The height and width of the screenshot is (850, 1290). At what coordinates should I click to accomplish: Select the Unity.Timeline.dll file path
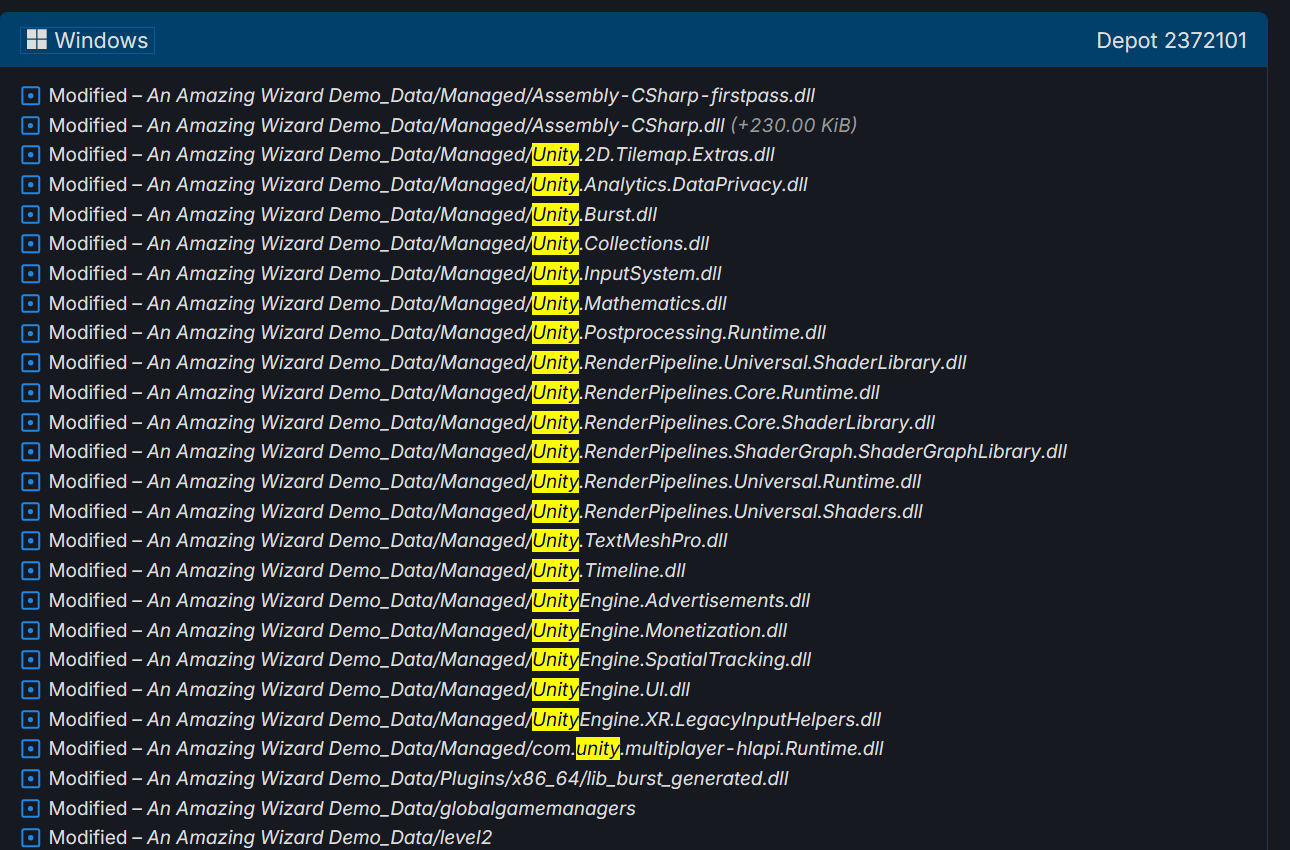[x=416, y=571]
